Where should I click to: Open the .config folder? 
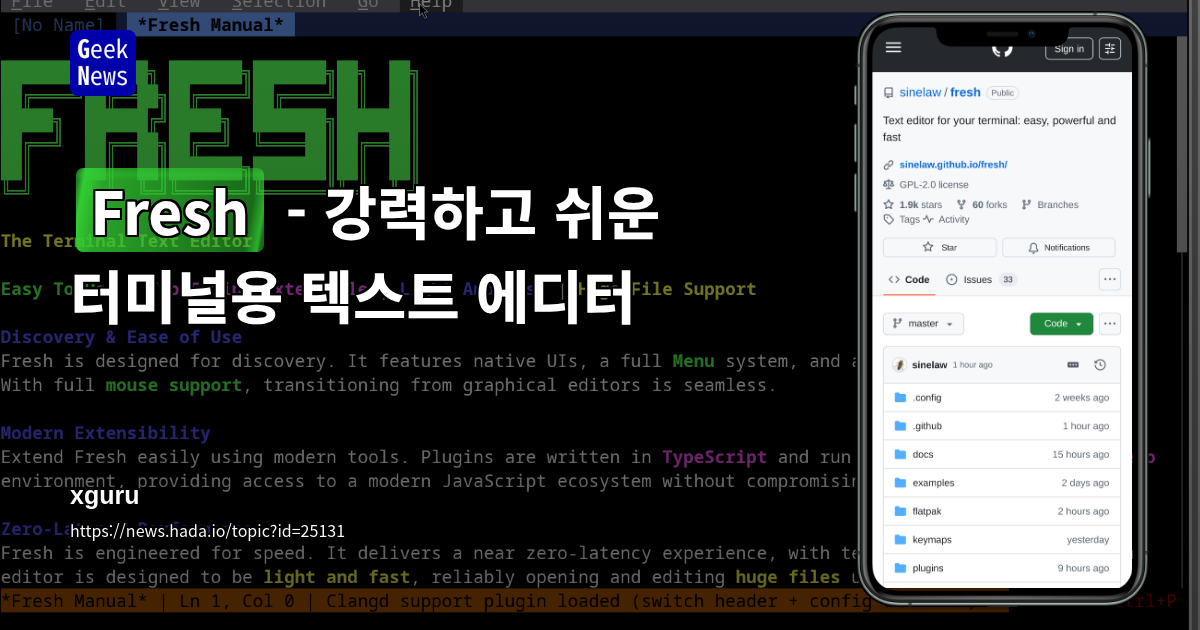(927, 398)
